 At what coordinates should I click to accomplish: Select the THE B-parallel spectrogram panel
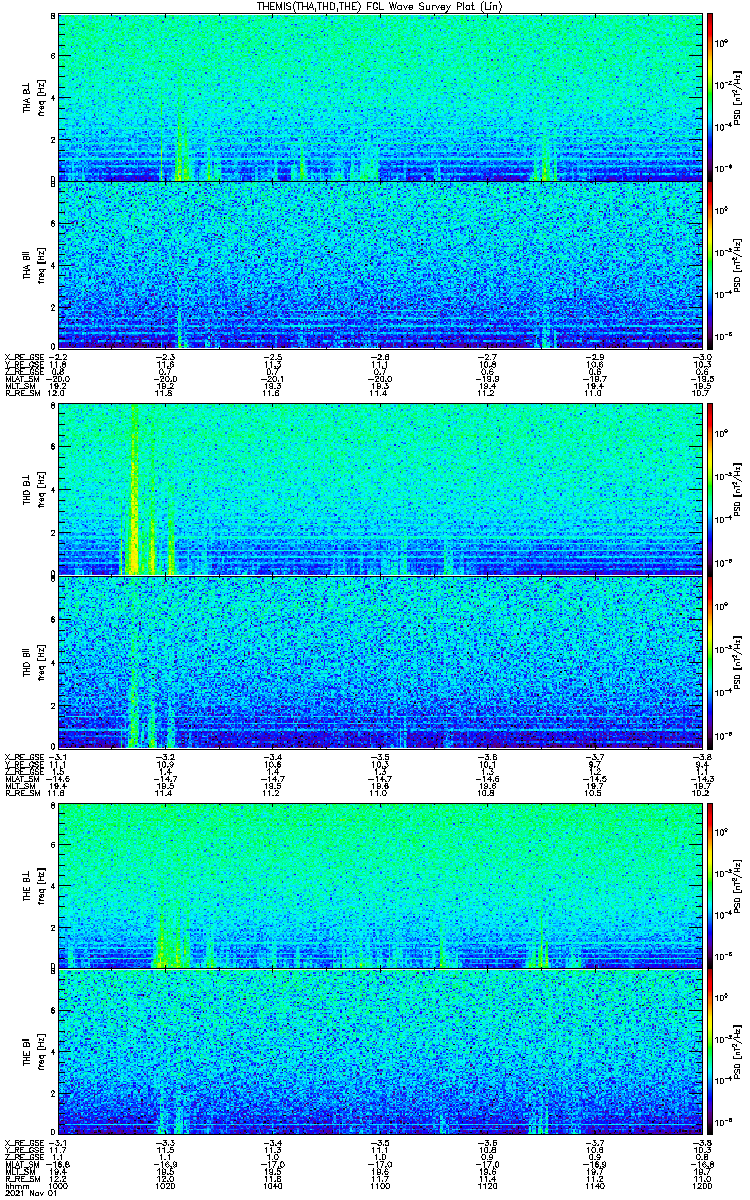coord(382,1052)
